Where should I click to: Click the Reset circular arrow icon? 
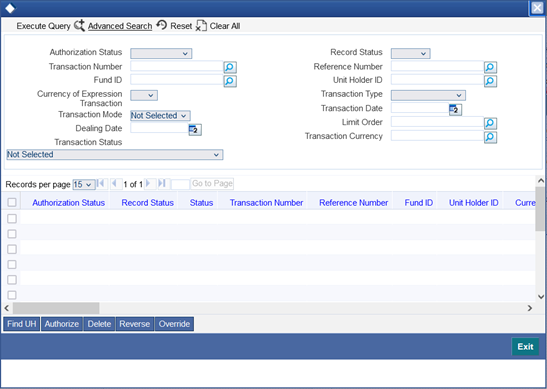click(162, 25)
